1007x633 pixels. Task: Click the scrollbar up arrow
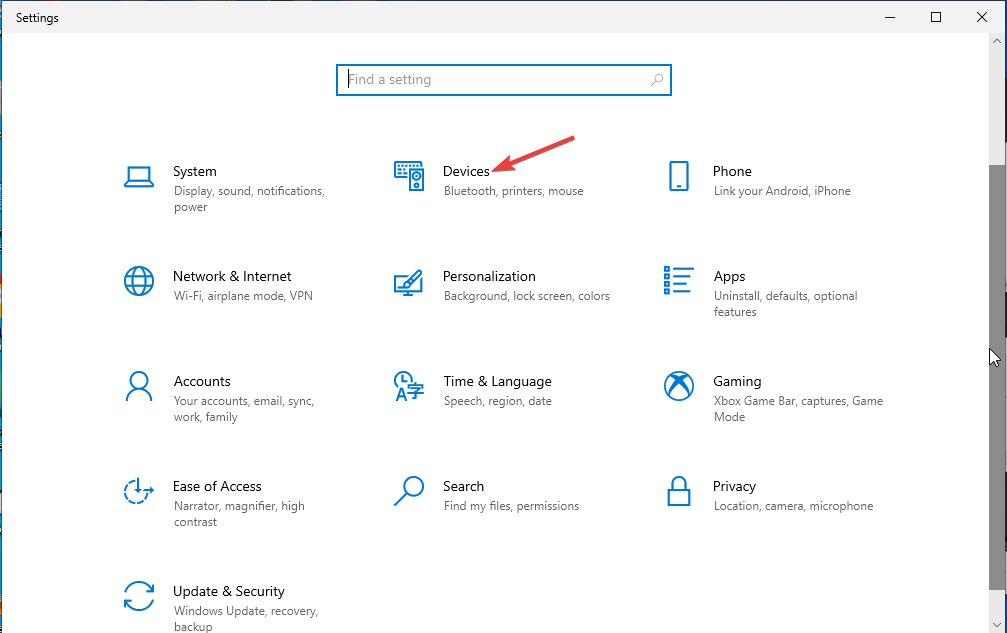[x=997, y=41]
